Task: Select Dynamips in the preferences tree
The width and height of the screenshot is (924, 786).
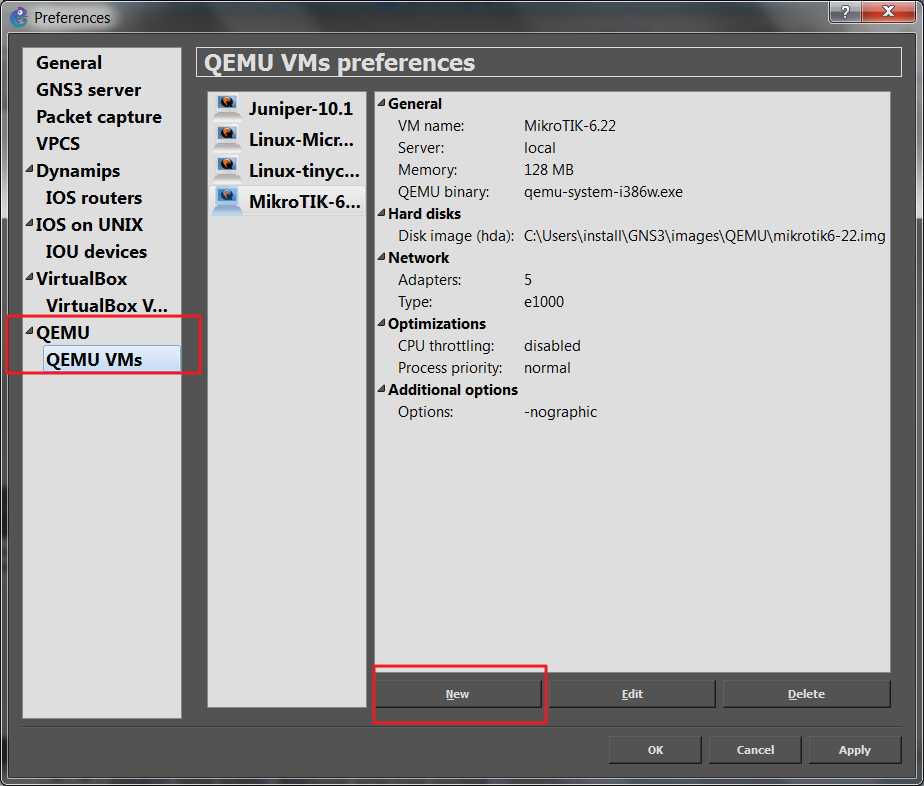Action: pos(78,171)
